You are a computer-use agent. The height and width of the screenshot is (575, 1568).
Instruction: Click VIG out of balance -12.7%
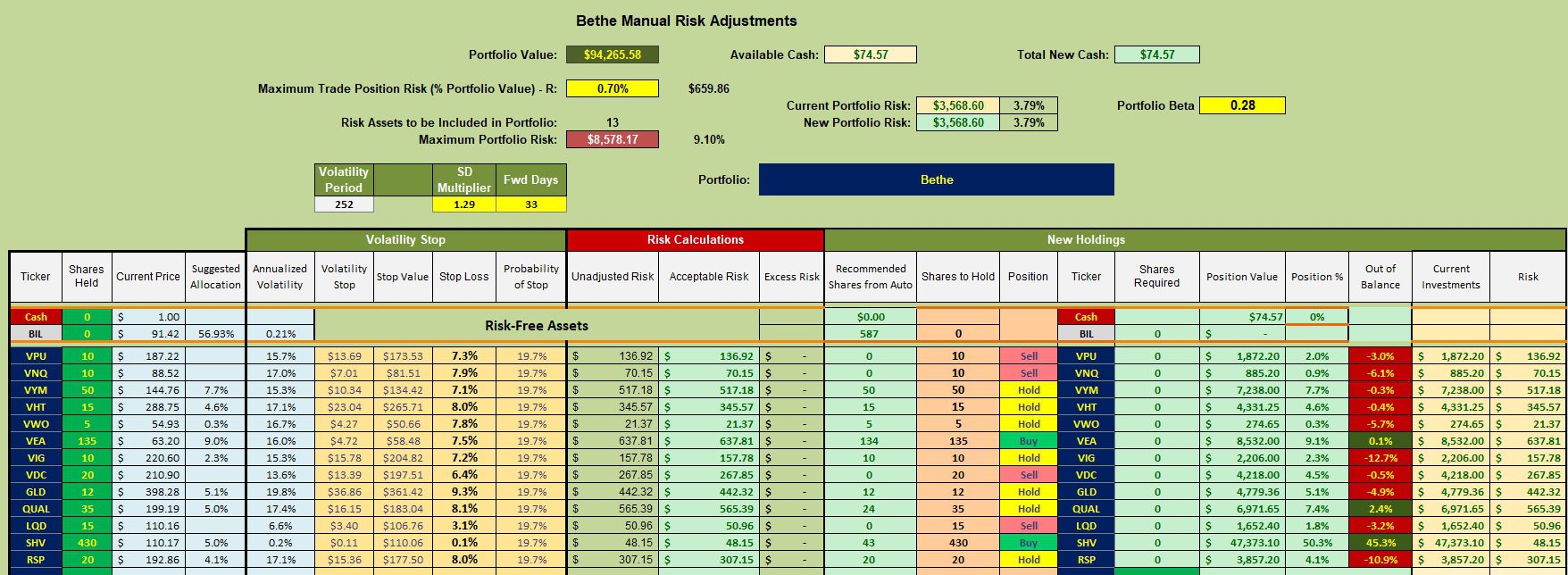tap(1380, 457)
